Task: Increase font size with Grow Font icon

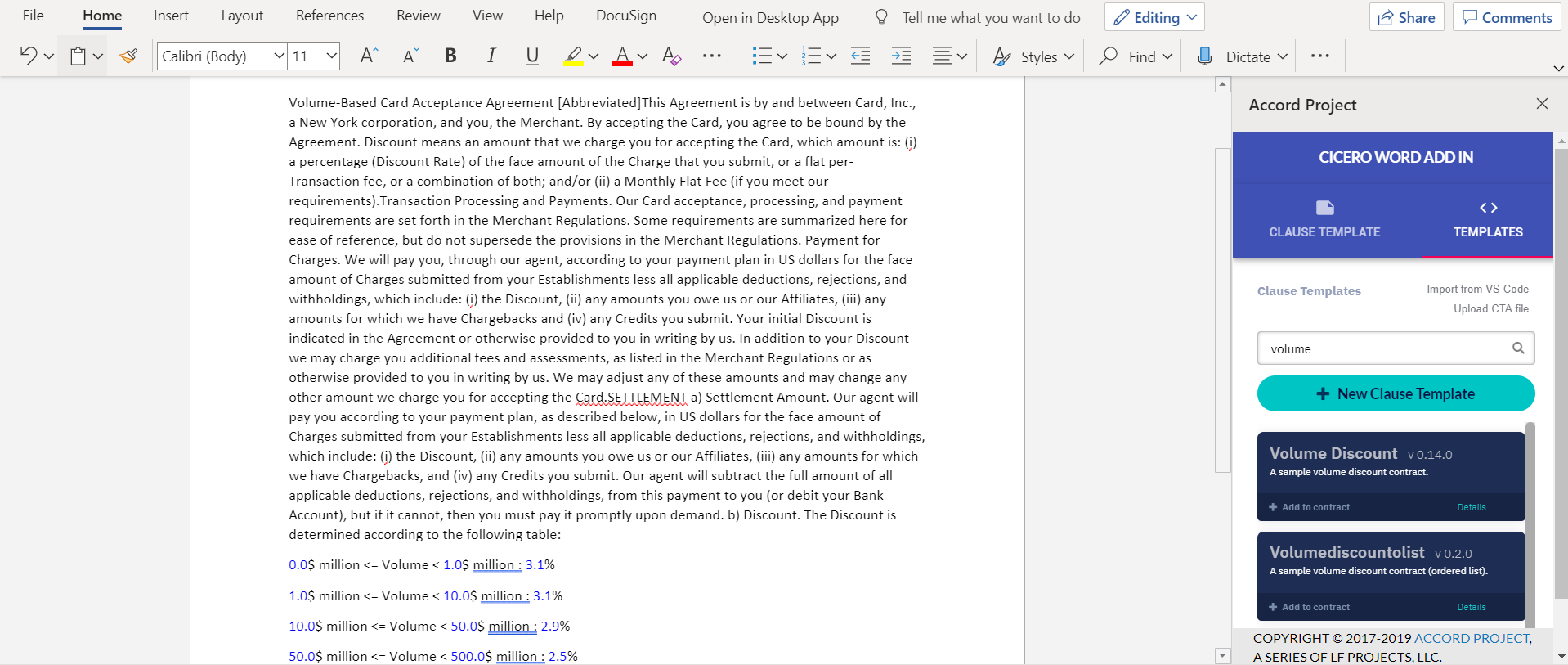Action: (x=369, y=56)
